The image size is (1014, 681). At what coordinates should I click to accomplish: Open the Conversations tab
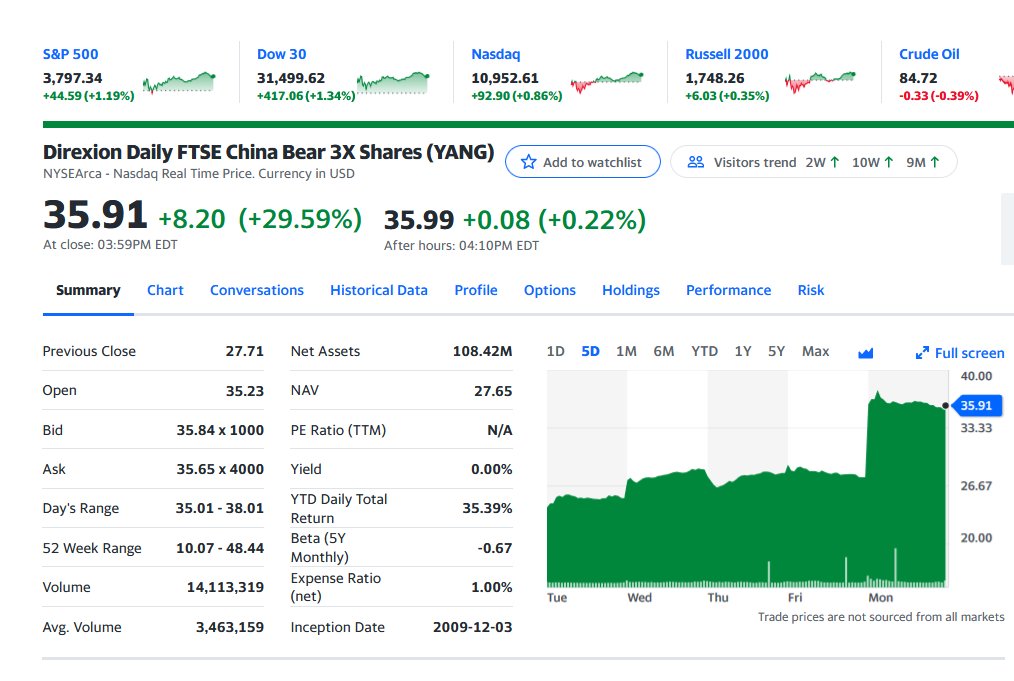coord(257,290)
